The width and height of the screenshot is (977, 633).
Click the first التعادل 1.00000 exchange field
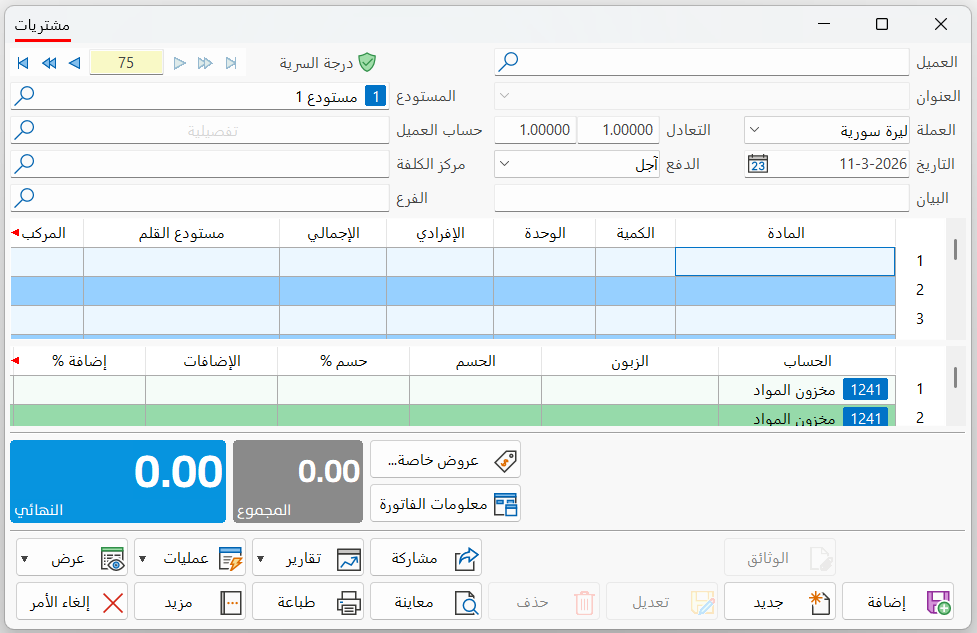pyautogui.click(x=617, y=130)
